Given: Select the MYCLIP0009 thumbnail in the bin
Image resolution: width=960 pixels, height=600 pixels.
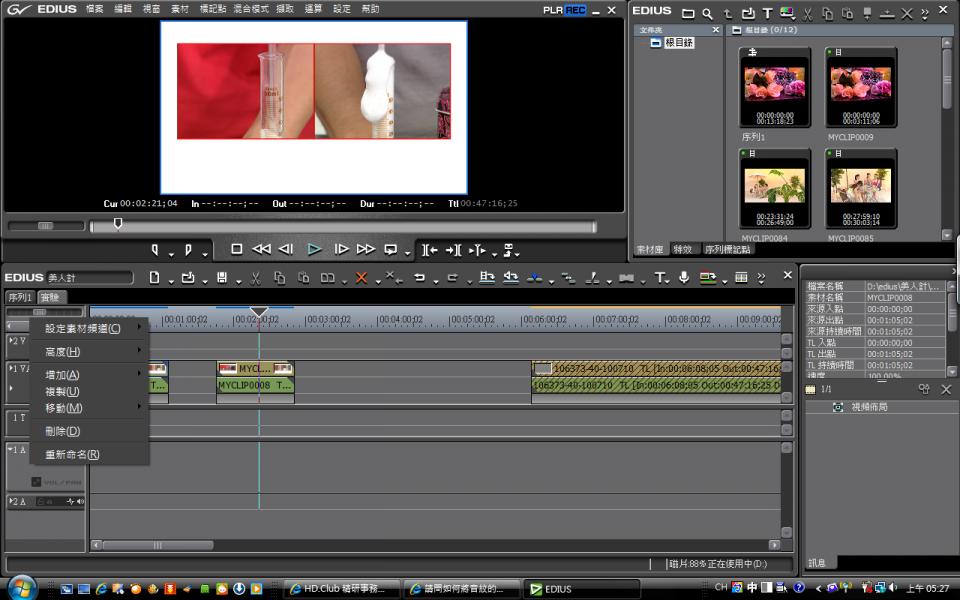Looking at the screenshot, I should point(860,87).
